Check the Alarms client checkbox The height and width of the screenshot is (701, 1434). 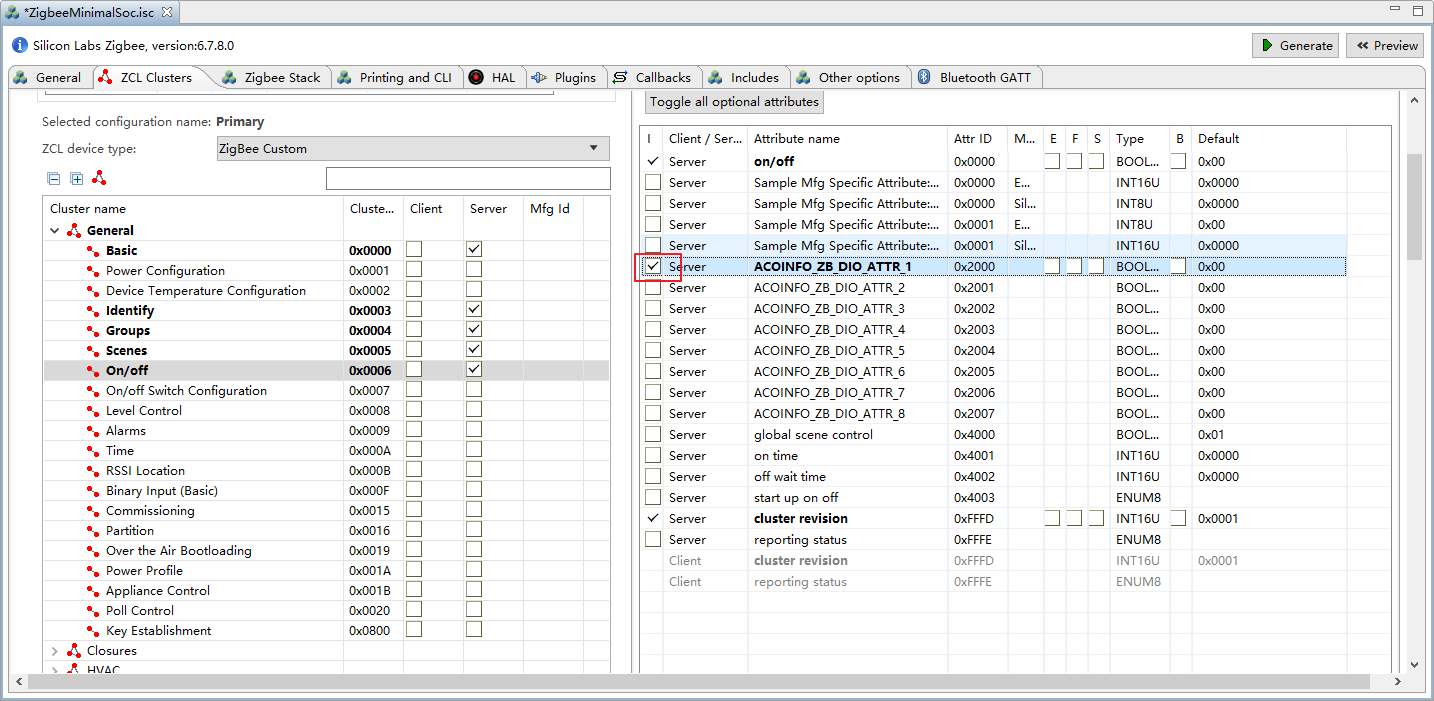point(414,430)
